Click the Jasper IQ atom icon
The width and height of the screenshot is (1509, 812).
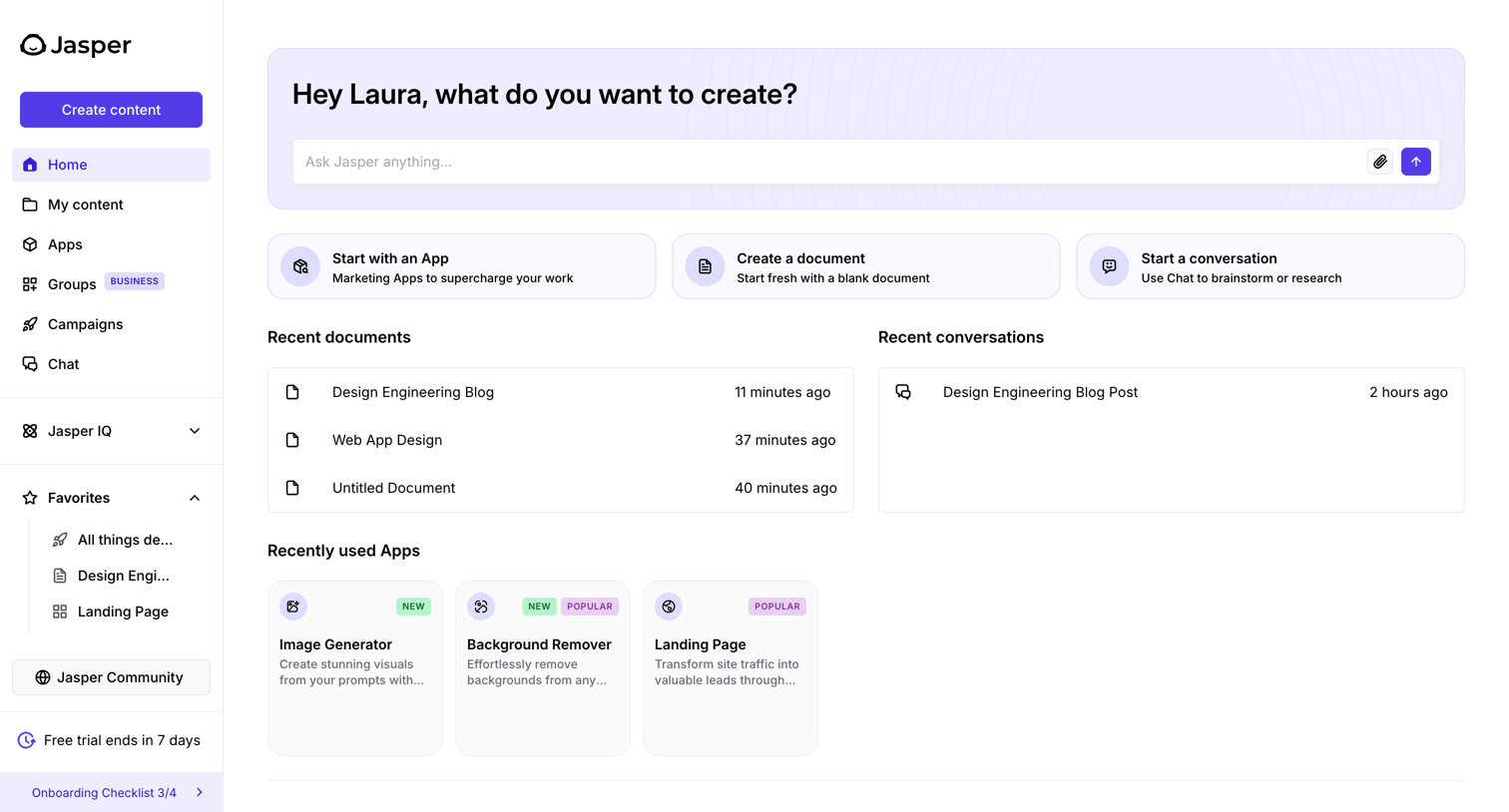click(x=30, y=431)
